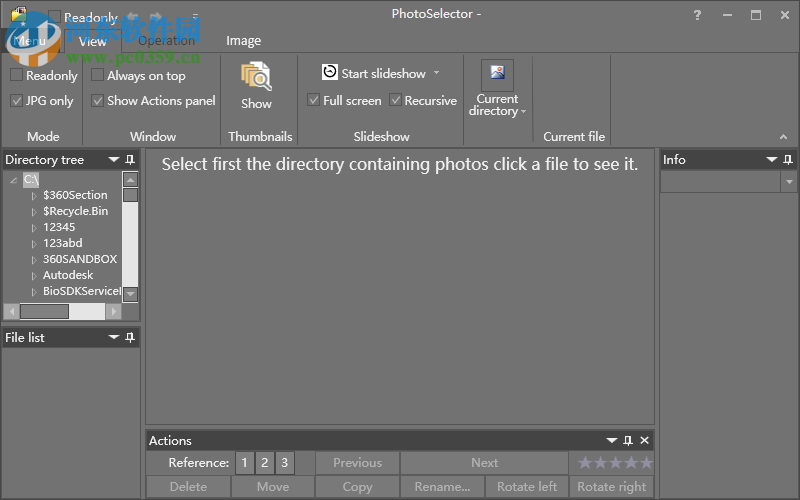Open File list panel options arrow
Screen dimensions: 800x500
click(x=114, y=337)
